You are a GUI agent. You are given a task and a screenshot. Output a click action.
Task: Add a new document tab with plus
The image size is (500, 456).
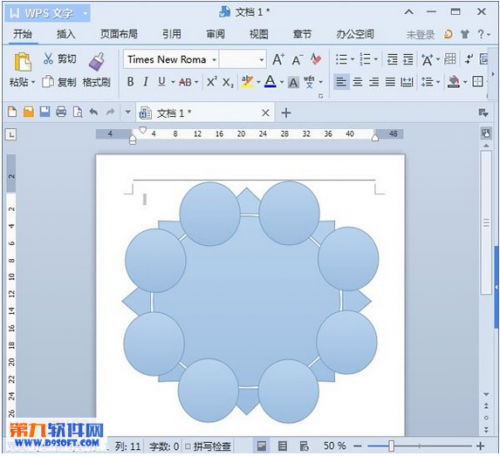pos(286,113)
